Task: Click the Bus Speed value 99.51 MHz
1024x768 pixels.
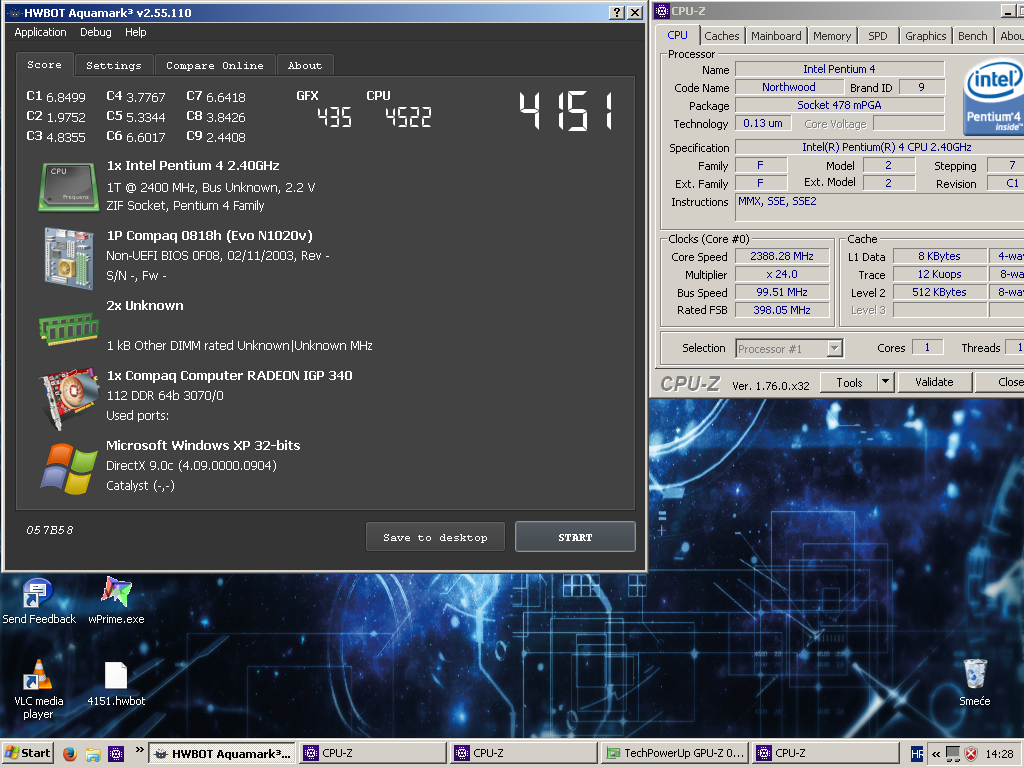Action: [x=782, y=292]
